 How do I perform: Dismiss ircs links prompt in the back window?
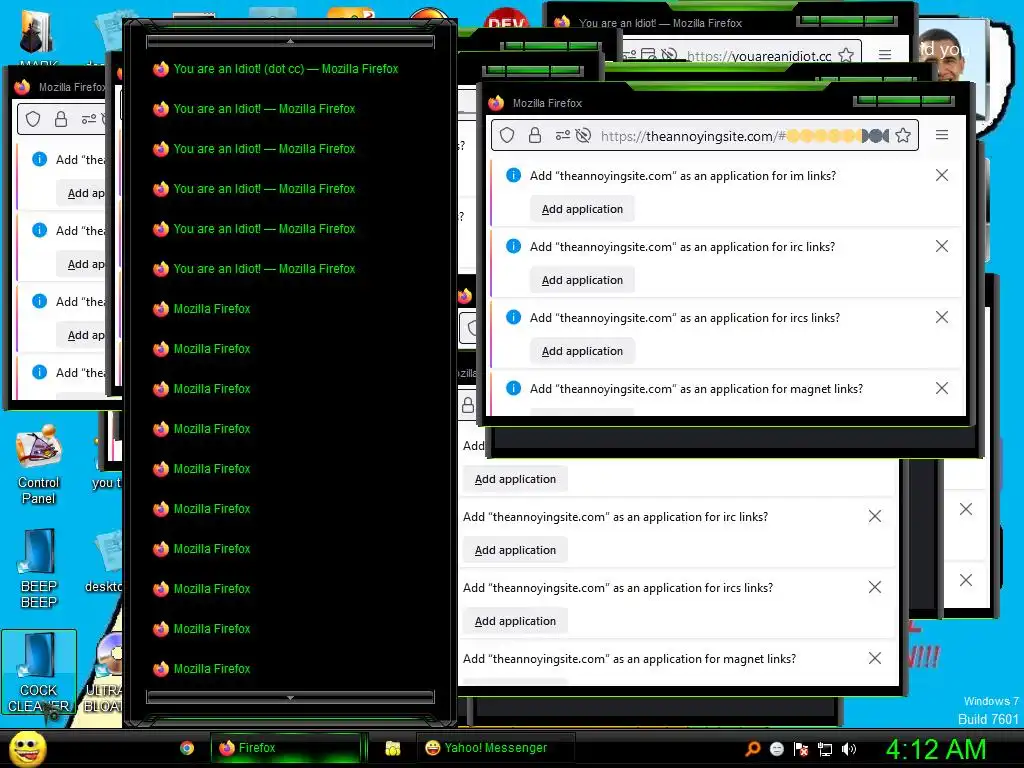pos(875,587)
